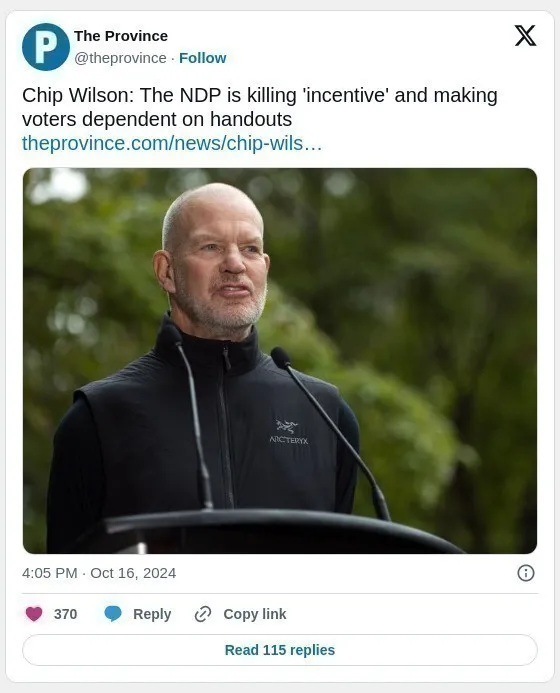Click the Arc'teryx logo in the photo

289,432
